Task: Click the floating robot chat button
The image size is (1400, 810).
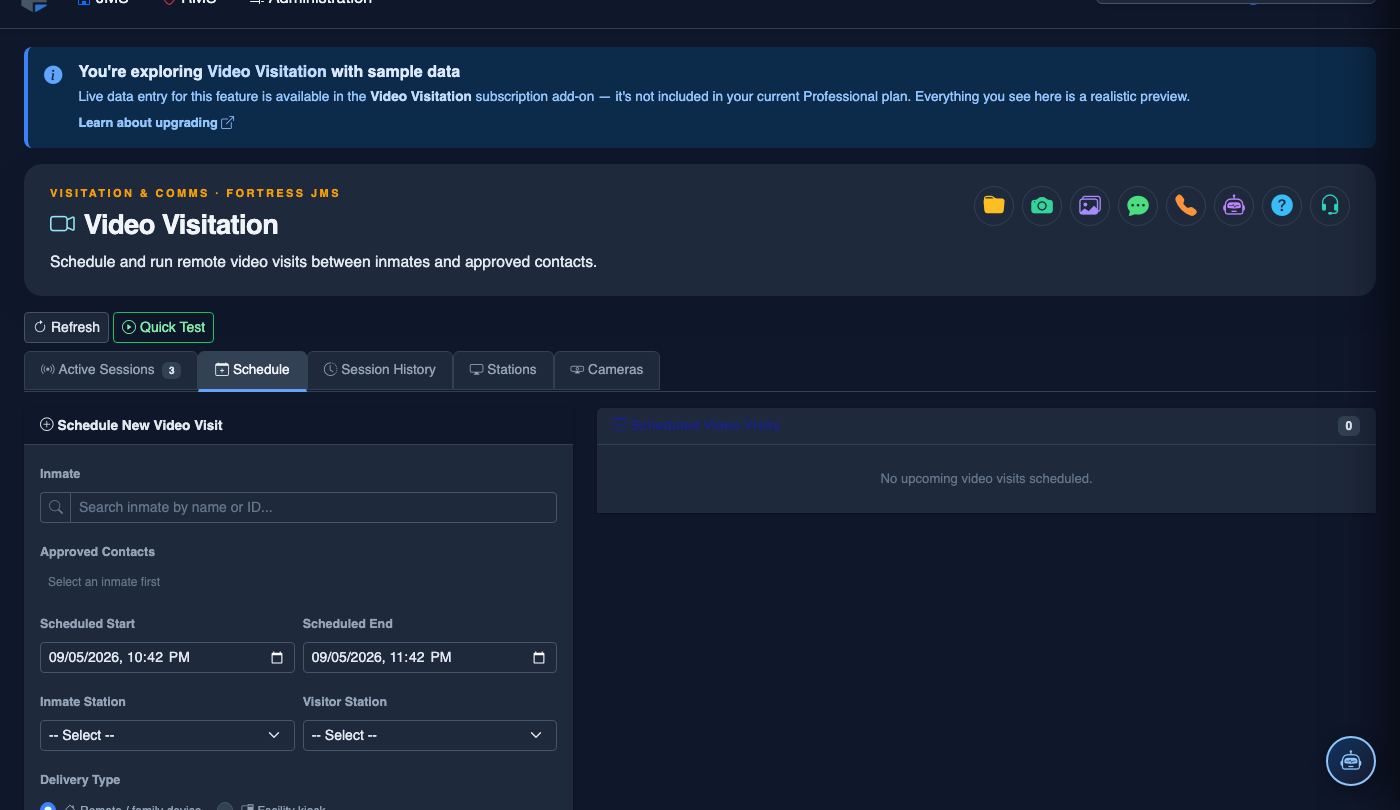Action: point(1351,761)
